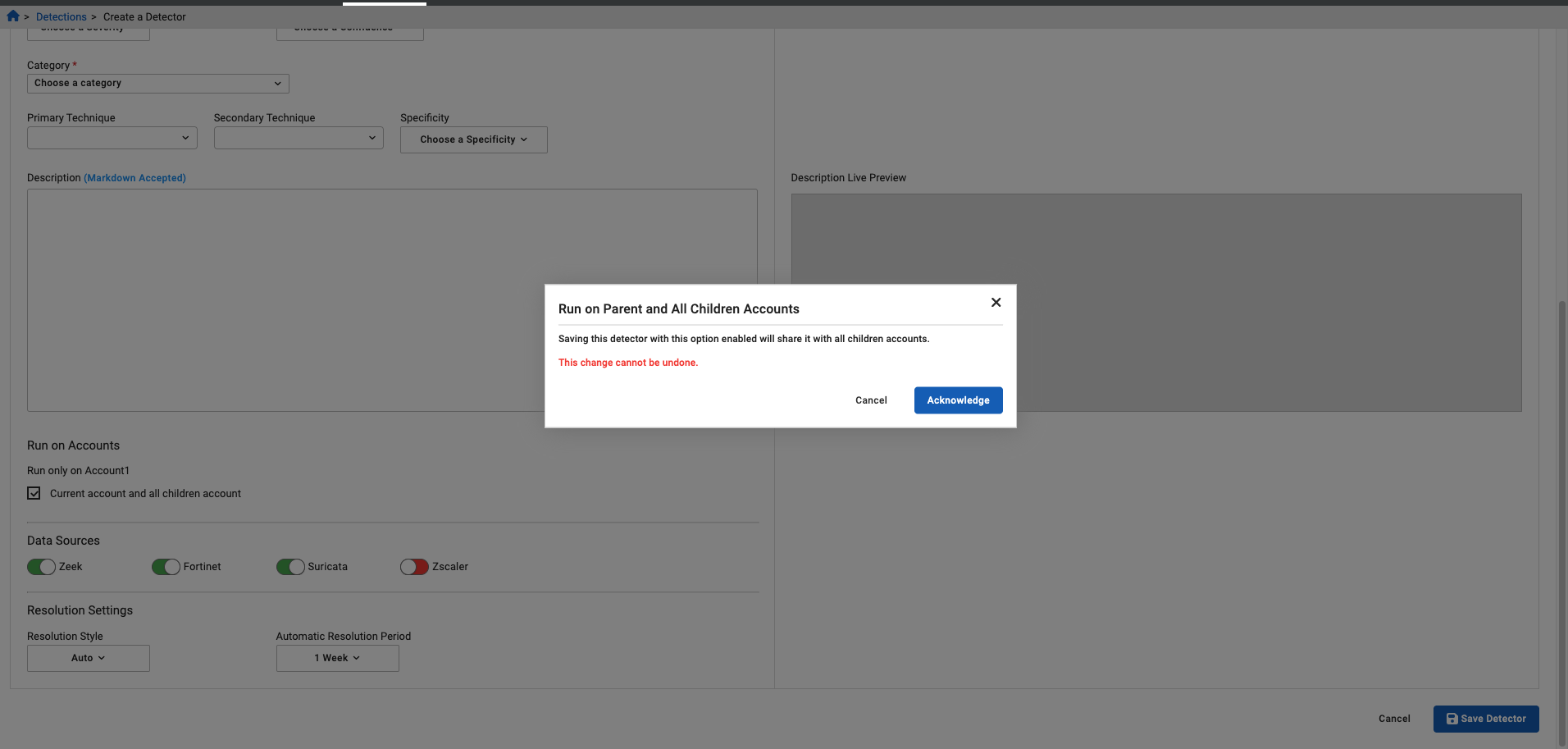Uncheck Current account and all children account

click(34, 494)
